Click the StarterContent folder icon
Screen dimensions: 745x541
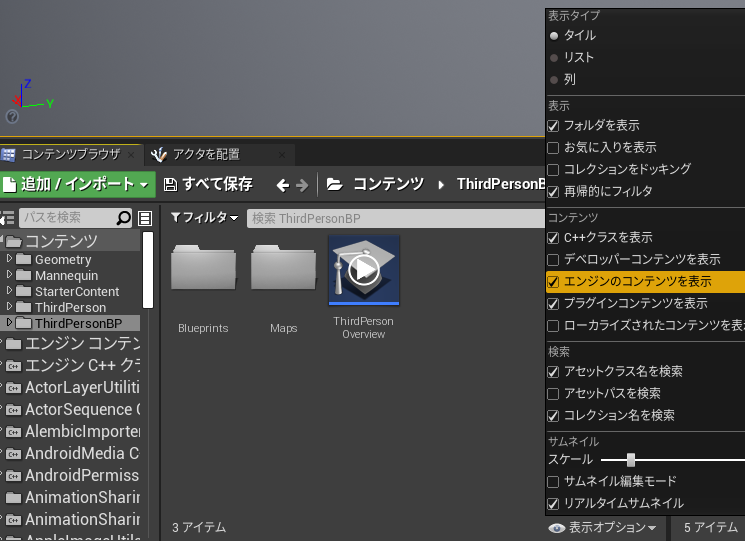[x=23, y=291]
